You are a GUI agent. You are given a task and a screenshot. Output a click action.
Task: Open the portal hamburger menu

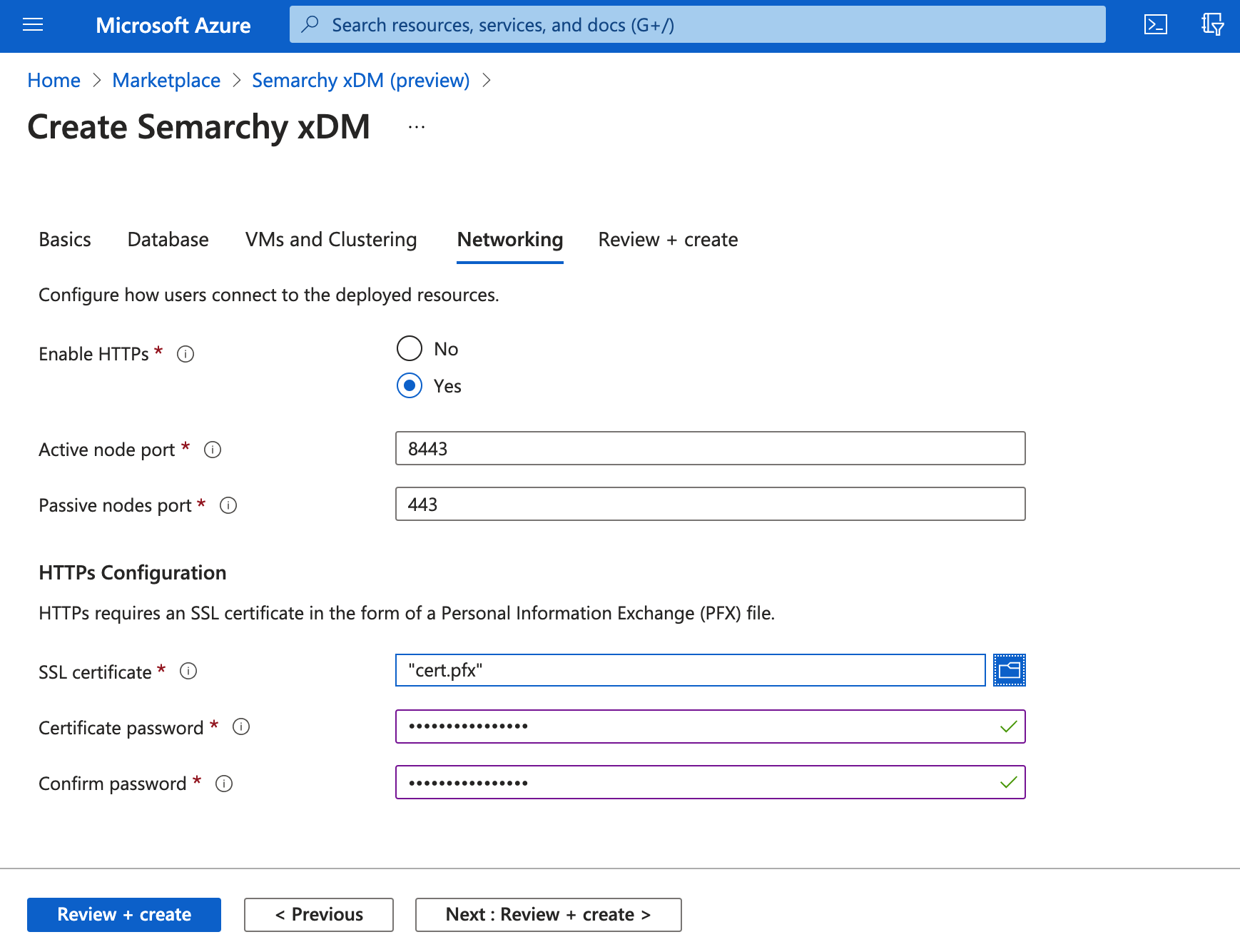pyautogui.click(x=32, y=25)
